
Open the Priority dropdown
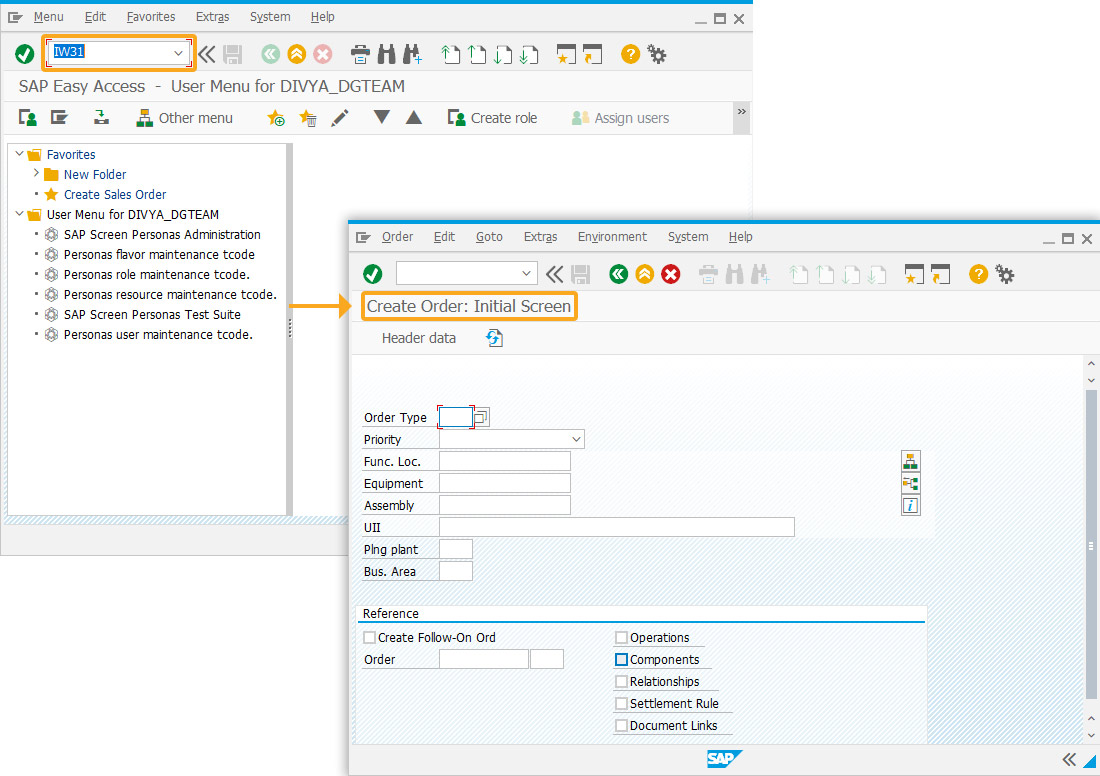tap(576, 439)
